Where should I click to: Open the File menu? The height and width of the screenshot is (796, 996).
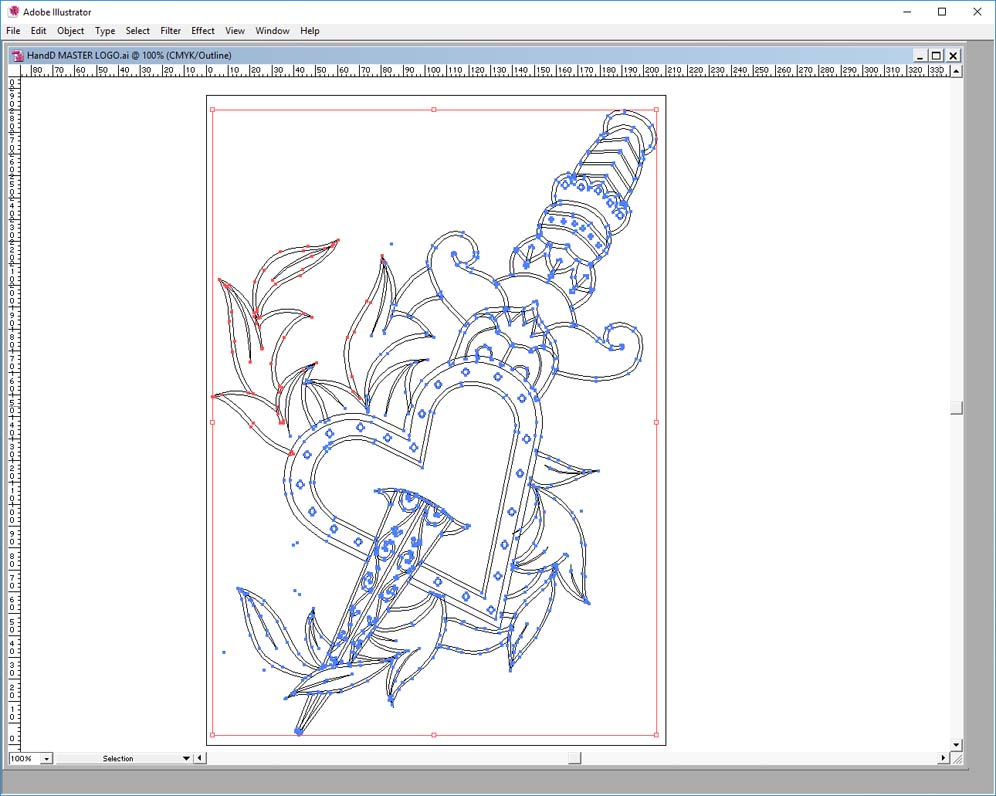tap(13, 31)
